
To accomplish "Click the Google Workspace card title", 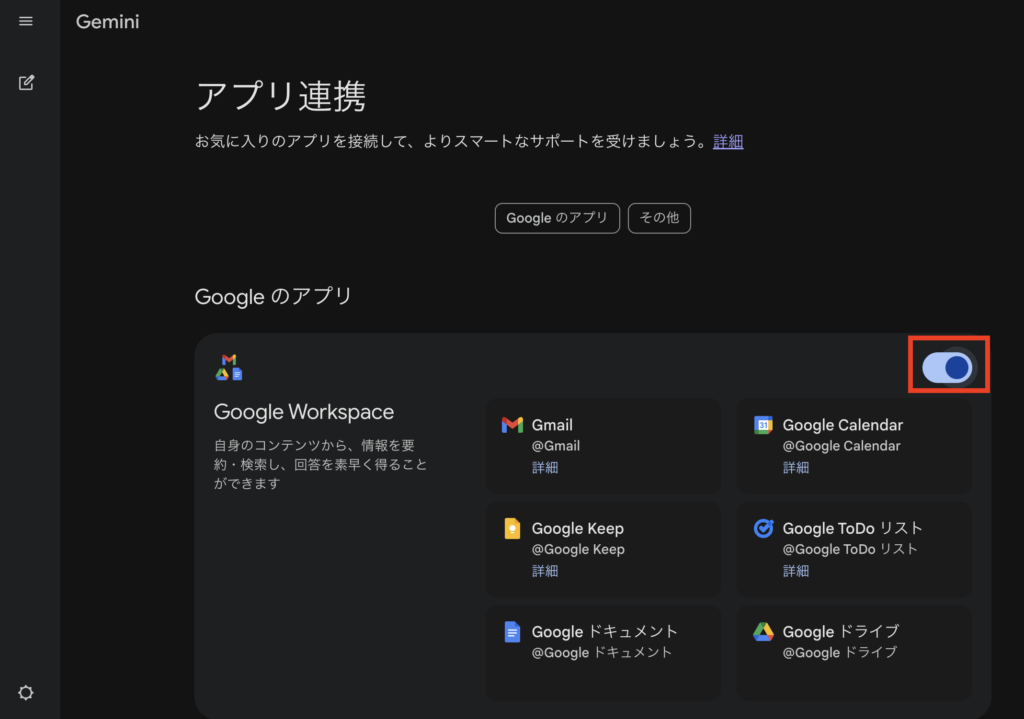I will (304, 412).
